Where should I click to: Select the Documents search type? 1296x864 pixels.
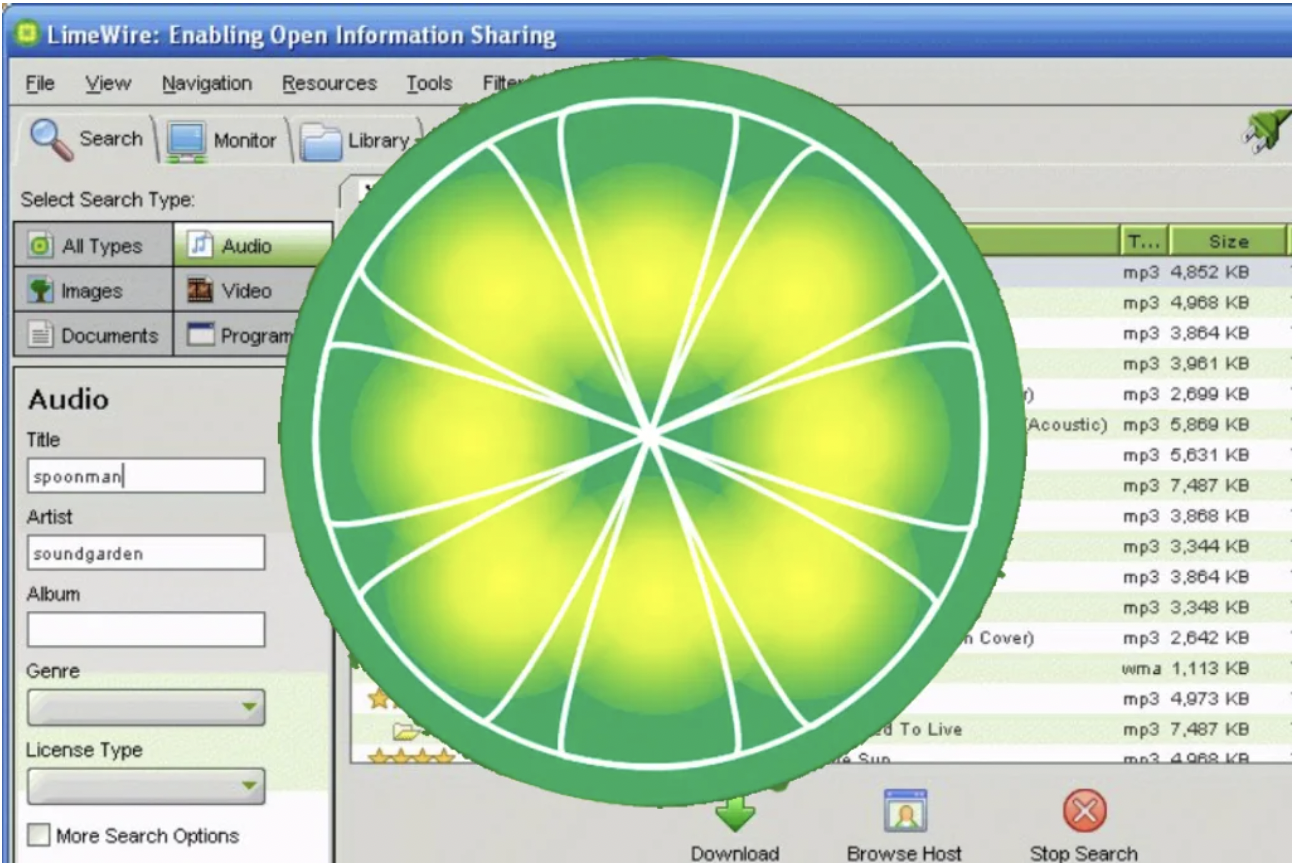click(93, 336)
